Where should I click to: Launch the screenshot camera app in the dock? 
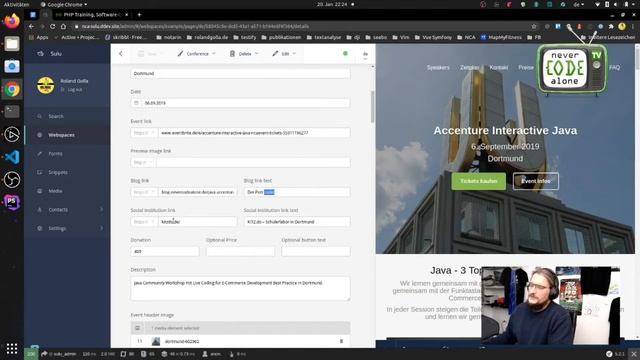pos(12,66)
